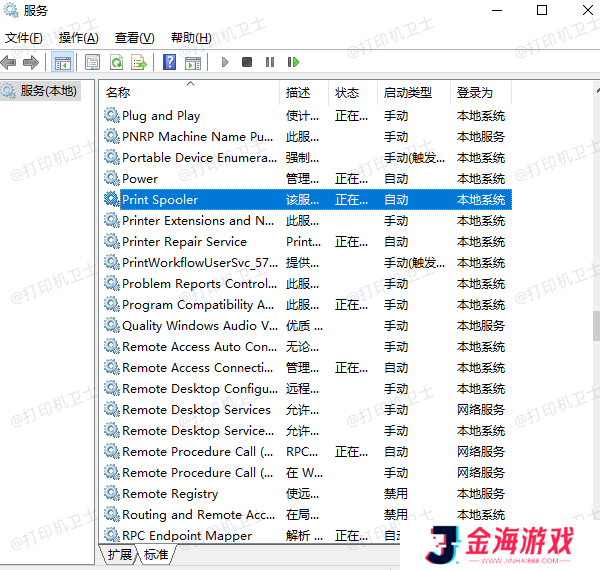Select Problem Reports Control... service

199,284
